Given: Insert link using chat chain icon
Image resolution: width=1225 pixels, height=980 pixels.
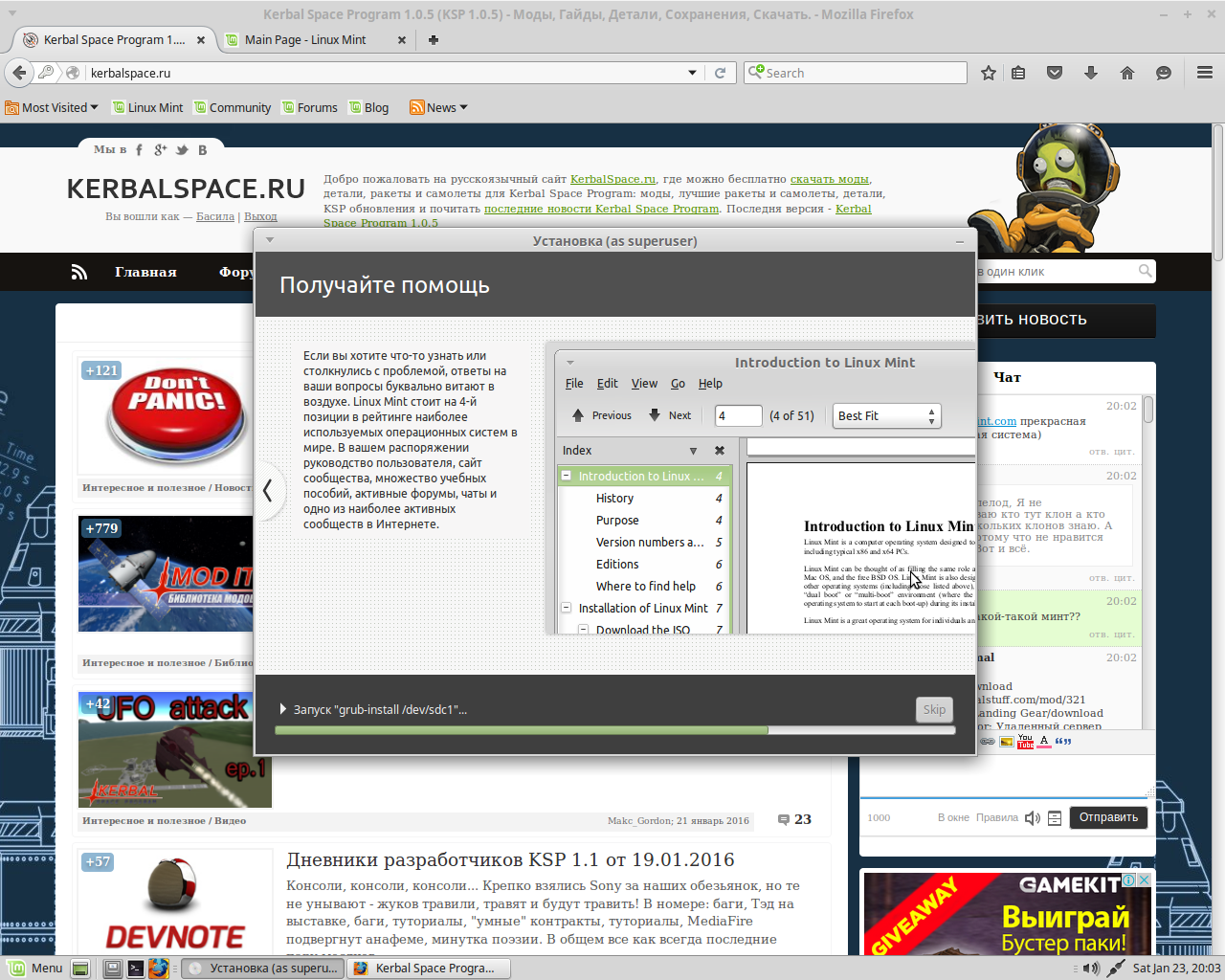Looking at the screenshot, I should pyautogui.click(x=987, y=741).
